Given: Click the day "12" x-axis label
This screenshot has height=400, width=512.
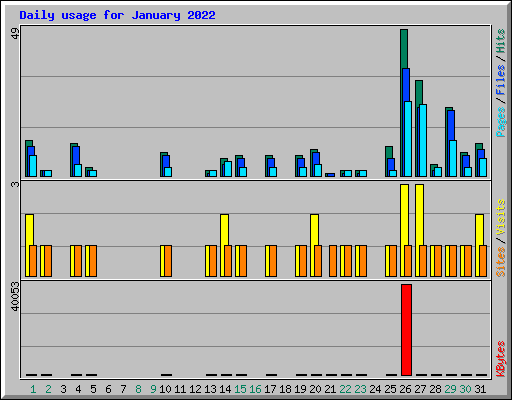Looking at the screenshot, I should coord(195,389).
